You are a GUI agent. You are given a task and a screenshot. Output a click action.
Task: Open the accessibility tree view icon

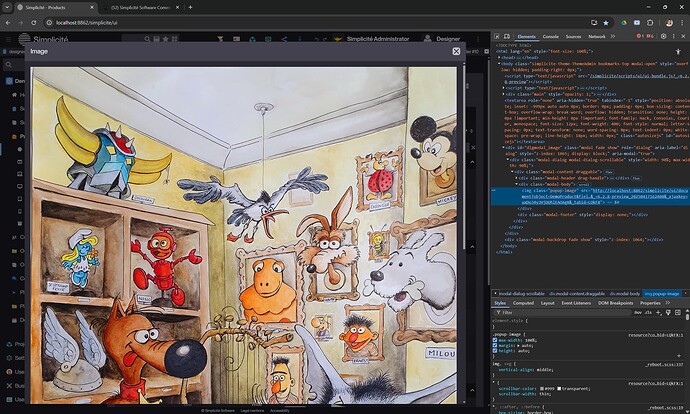tap(678, 52)
